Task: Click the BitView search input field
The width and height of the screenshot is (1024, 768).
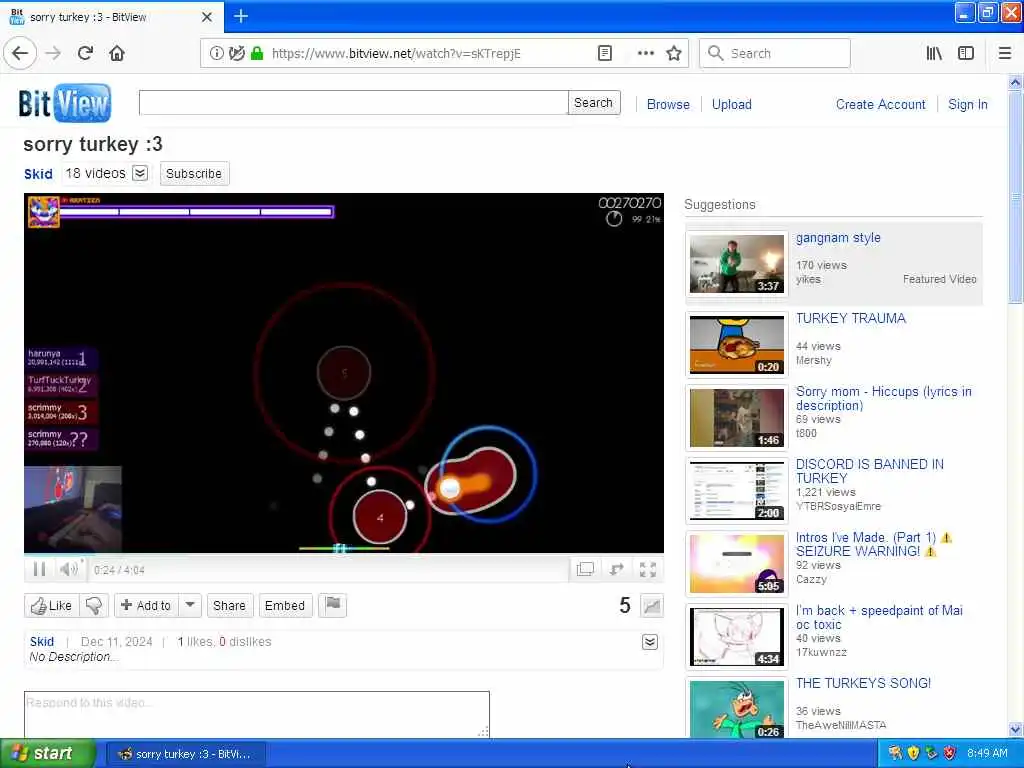Action: [x=353, y=103]
